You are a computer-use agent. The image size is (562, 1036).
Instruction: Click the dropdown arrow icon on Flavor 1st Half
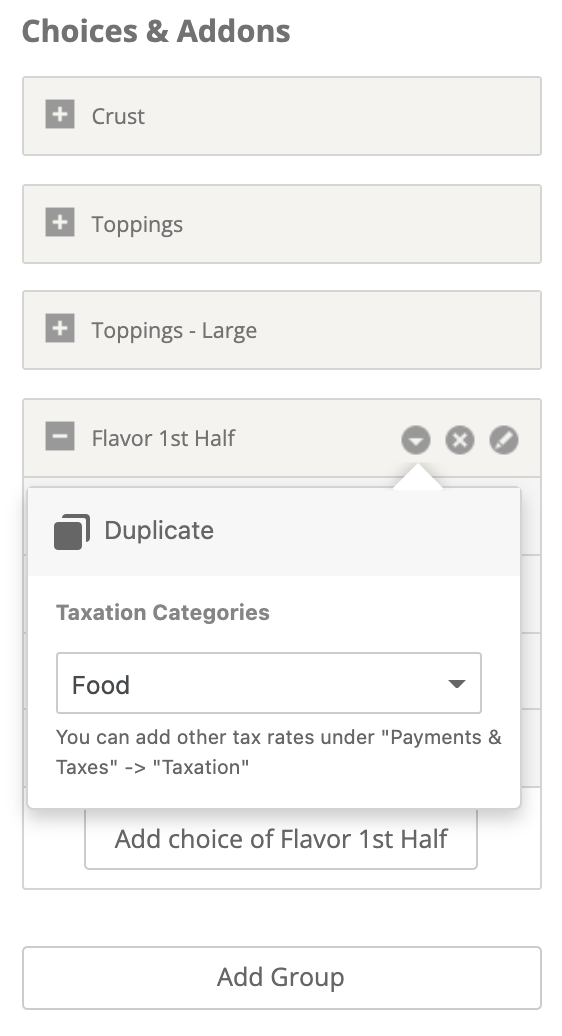point(416,439)
